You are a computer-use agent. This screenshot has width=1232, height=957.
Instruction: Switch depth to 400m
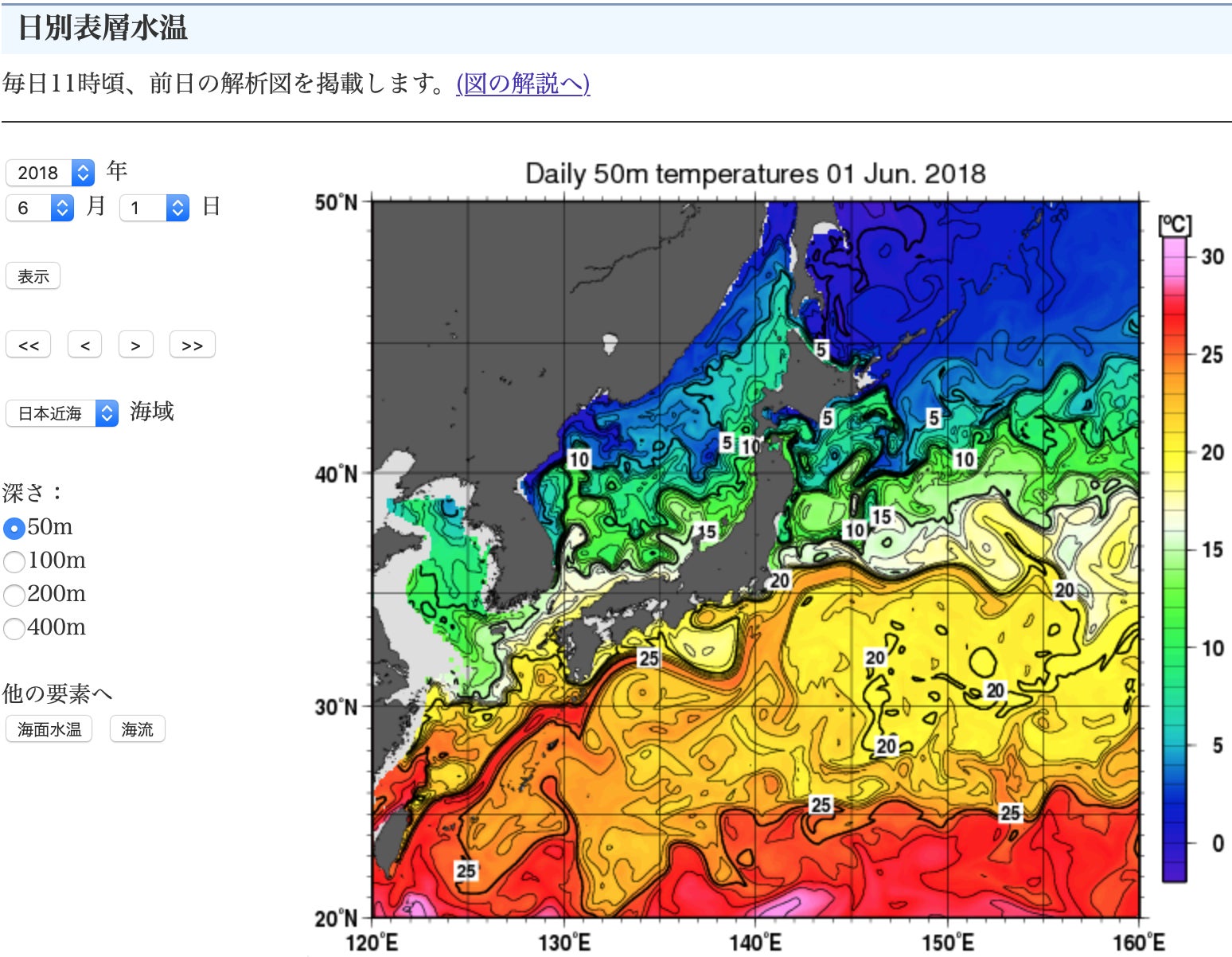pyautogui.click(x=14, y=628)
